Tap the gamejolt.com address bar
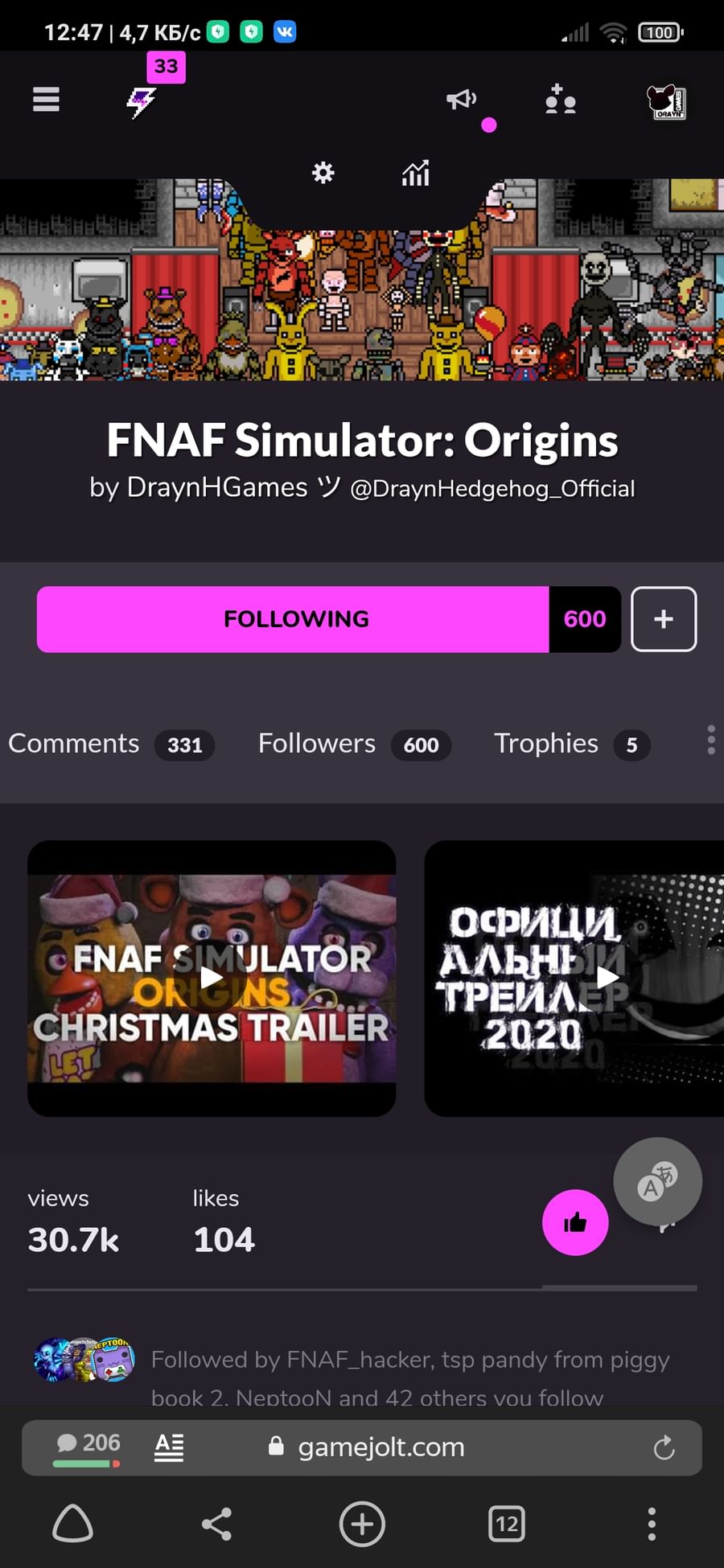Image resolution: width=724 pixels, height=1568 pixels. [381, 1447]
